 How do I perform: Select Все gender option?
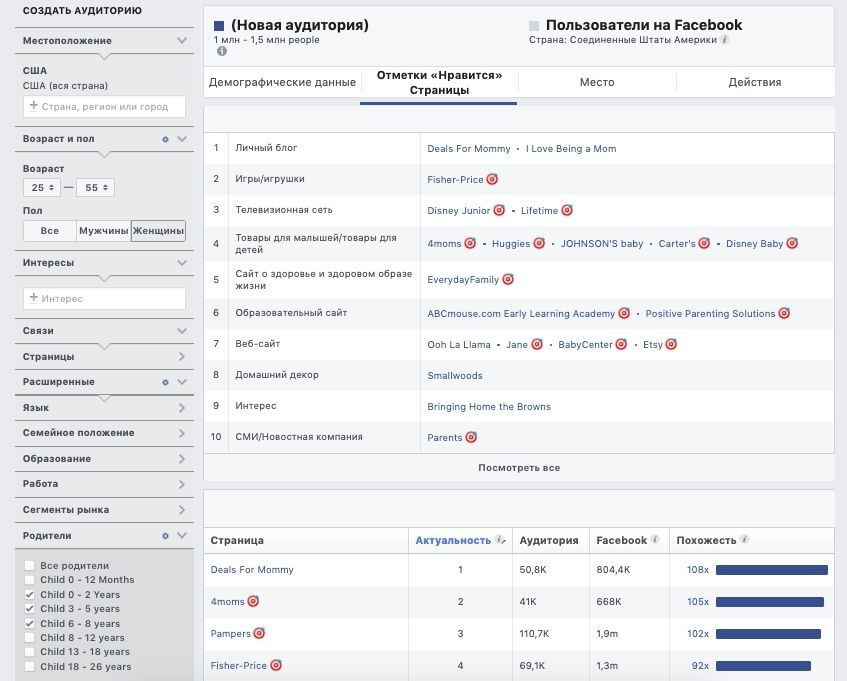point(50,231)
